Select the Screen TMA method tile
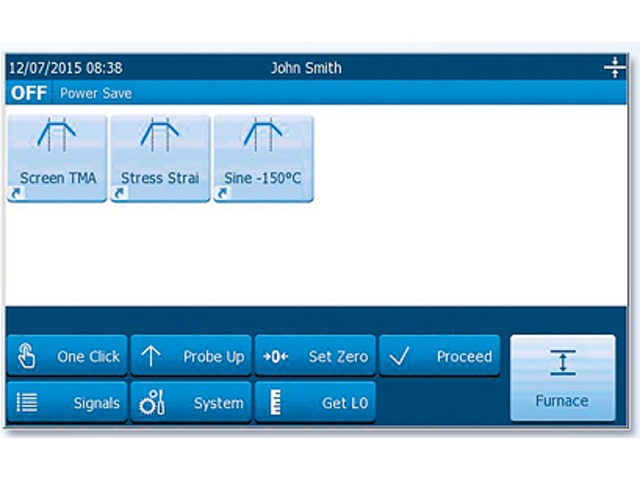The width and height of the screenshot is (640, 480). pyautogui.click(x=56, y=158)
